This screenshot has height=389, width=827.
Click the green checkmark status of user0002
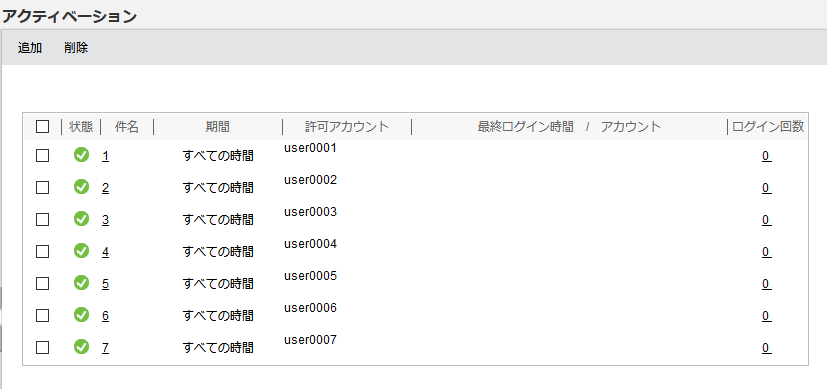point(81,187)
